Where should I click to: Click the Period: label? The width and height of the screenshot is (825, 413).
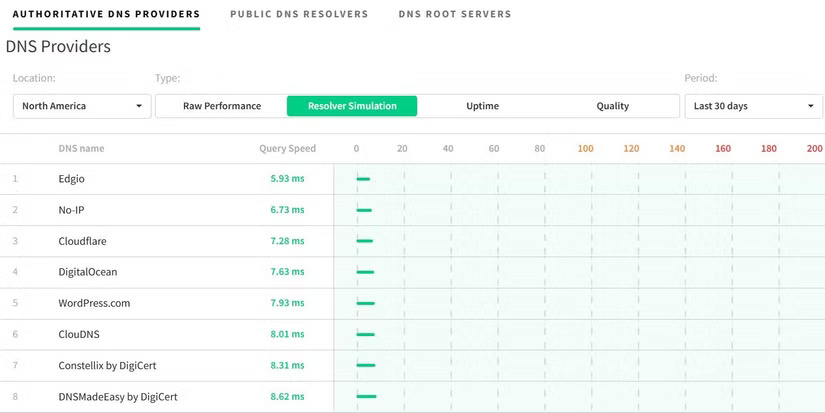[x=701, y=78]
